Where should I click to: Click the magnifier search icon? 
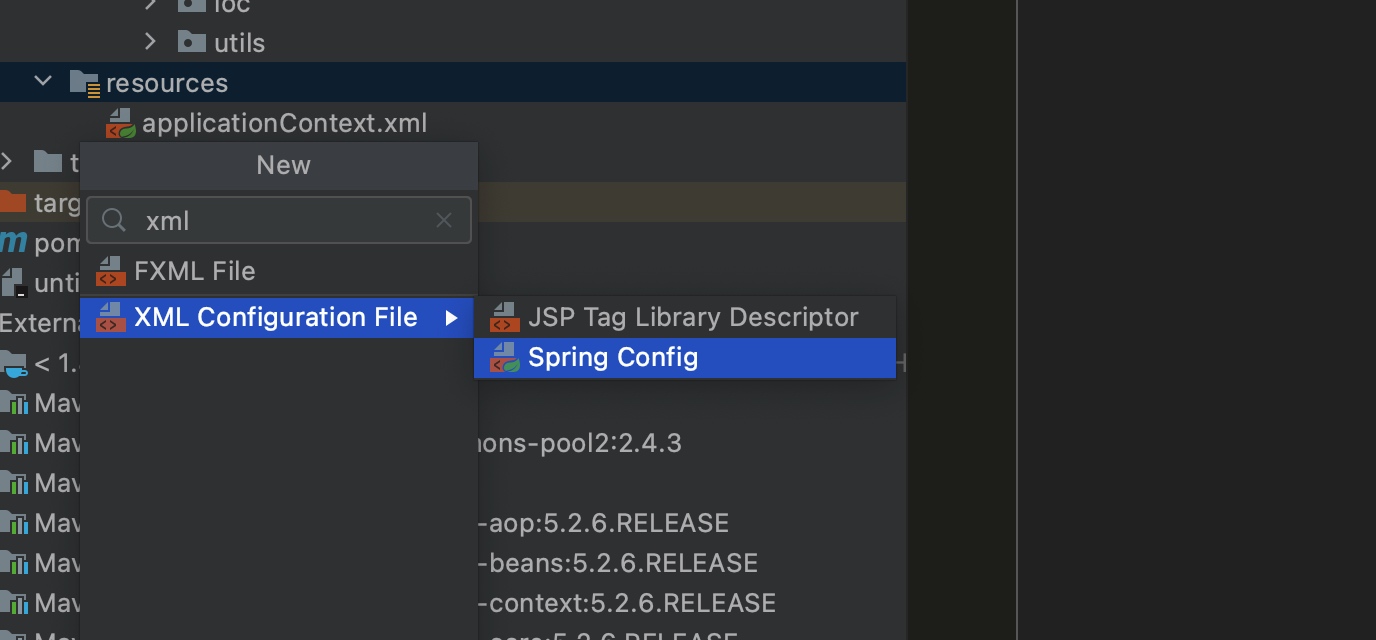pos(114,221)
